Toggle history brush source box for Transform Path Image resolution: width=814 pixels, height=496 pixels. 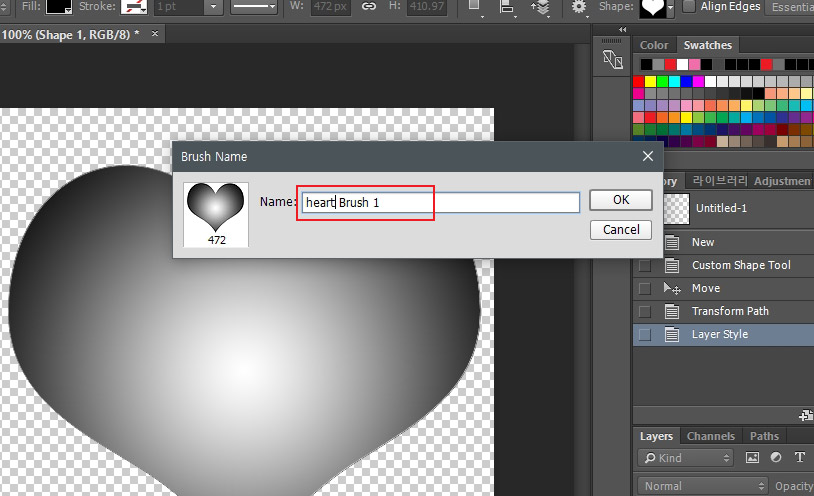(x=645, y=311)
